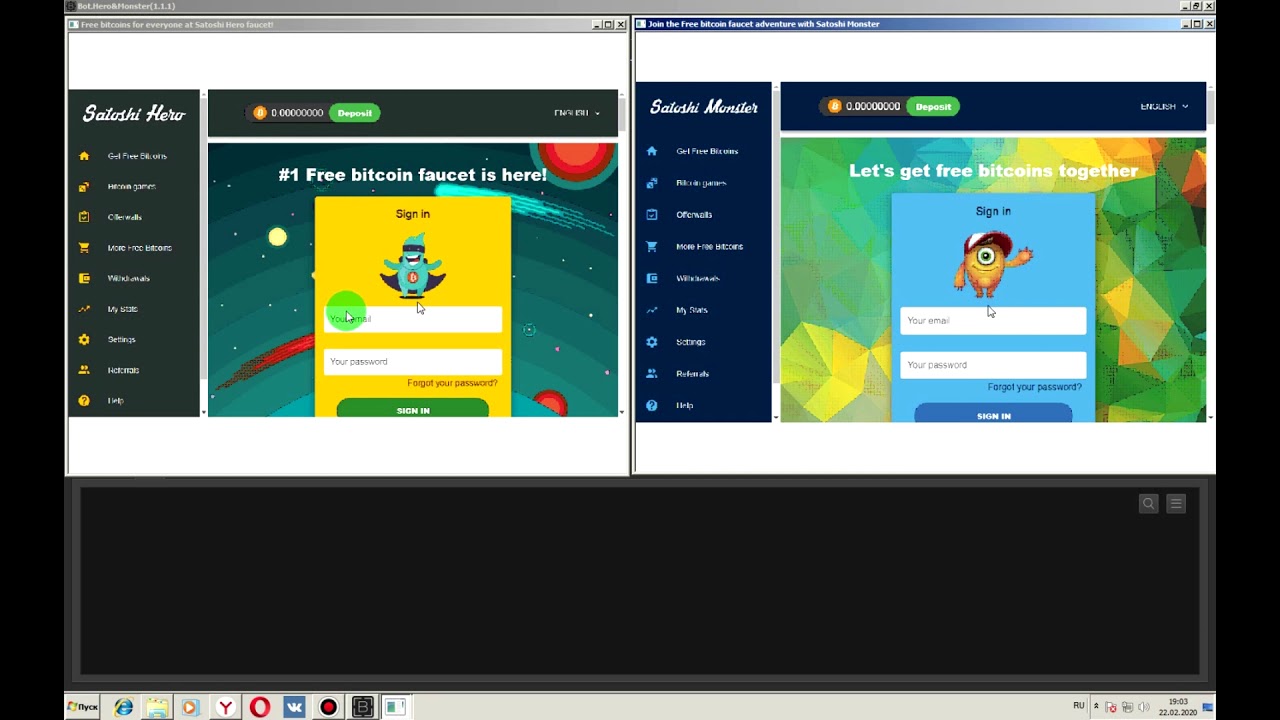Open Get Free Bitcoins in Satoshi Monster menu
The height and width of the screenshot is (720, 1280).
(707, 151)
